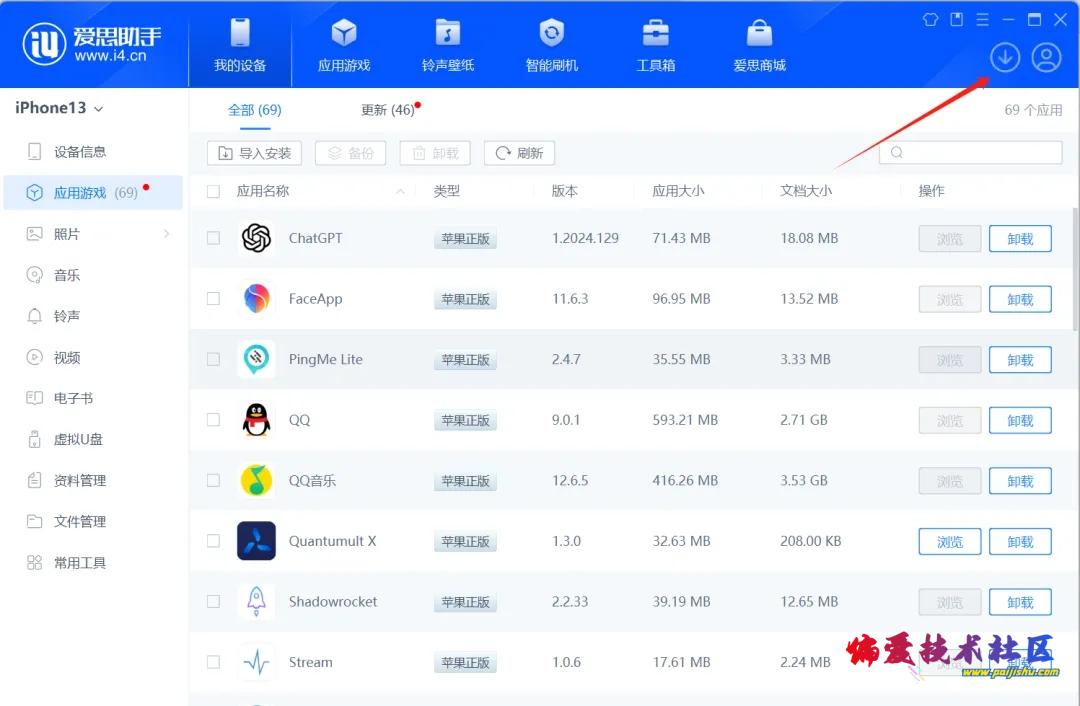Click the 导入安装 button
Image resolution: width=1080 pixels, height=706 pixels.
click(255, 153)
